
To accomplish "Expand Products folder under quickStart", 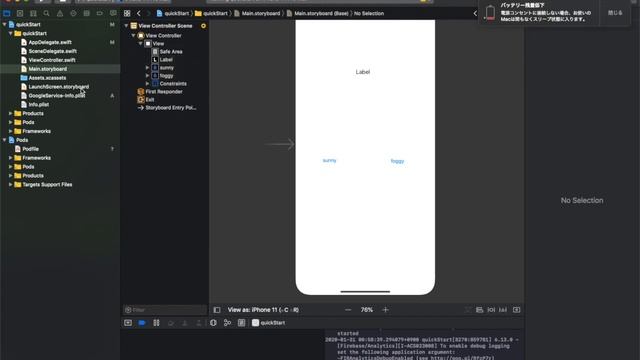I will 11,113.
